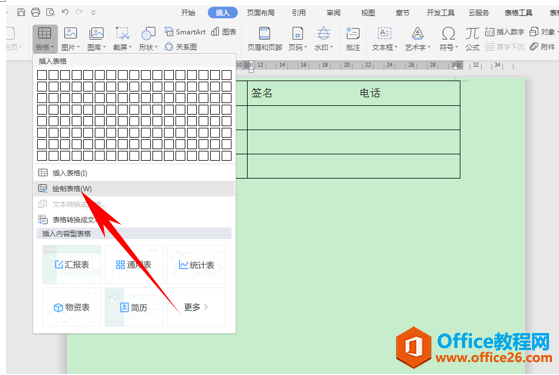The image size is (559, 375).
Task: Redo the last action
Action: pos(79,12)
